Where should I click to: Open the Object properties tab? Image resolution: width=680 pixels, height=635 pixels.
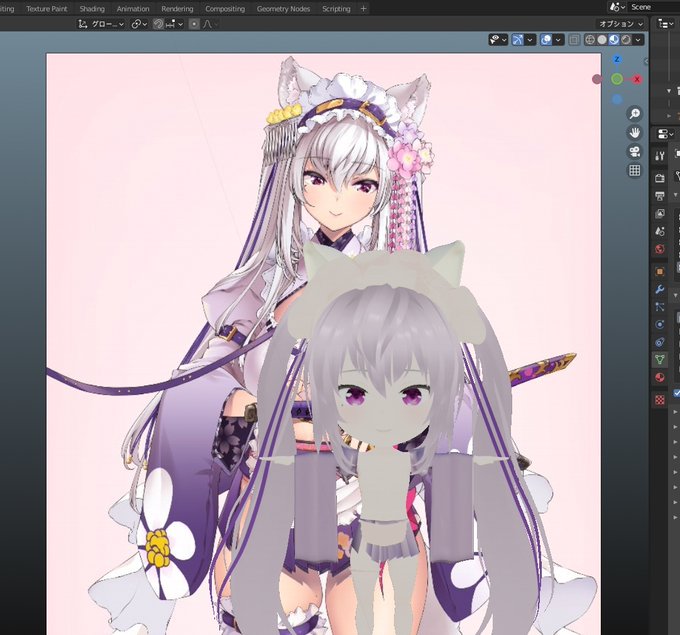(x=660, y=272)
